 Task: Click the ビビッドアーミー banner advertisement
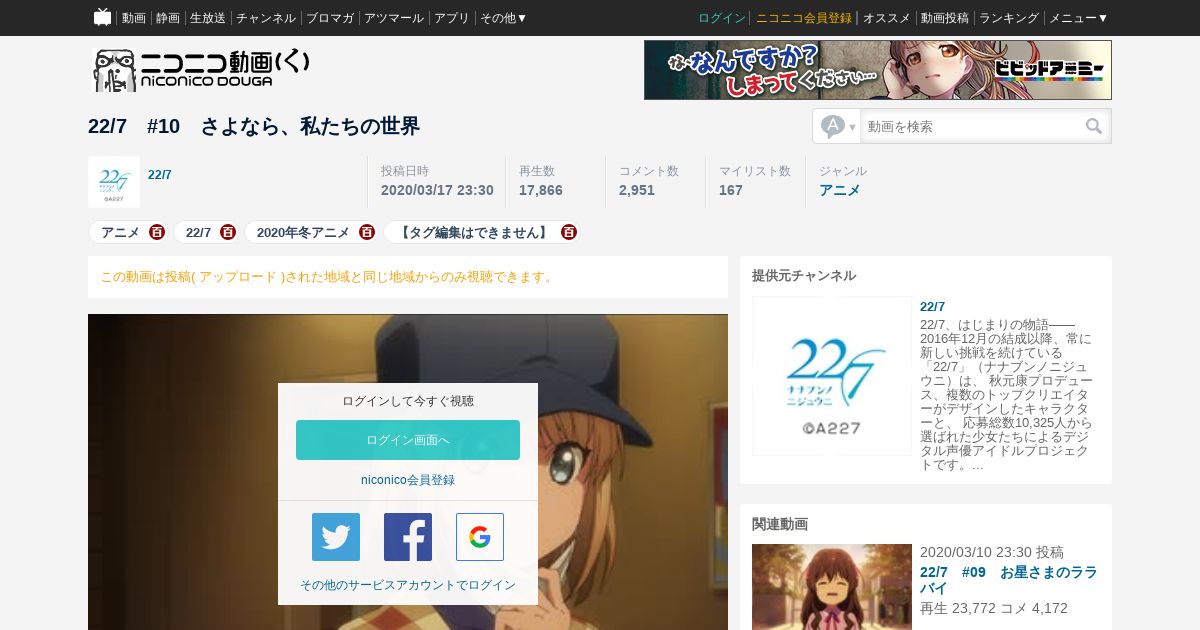point(878,70)
